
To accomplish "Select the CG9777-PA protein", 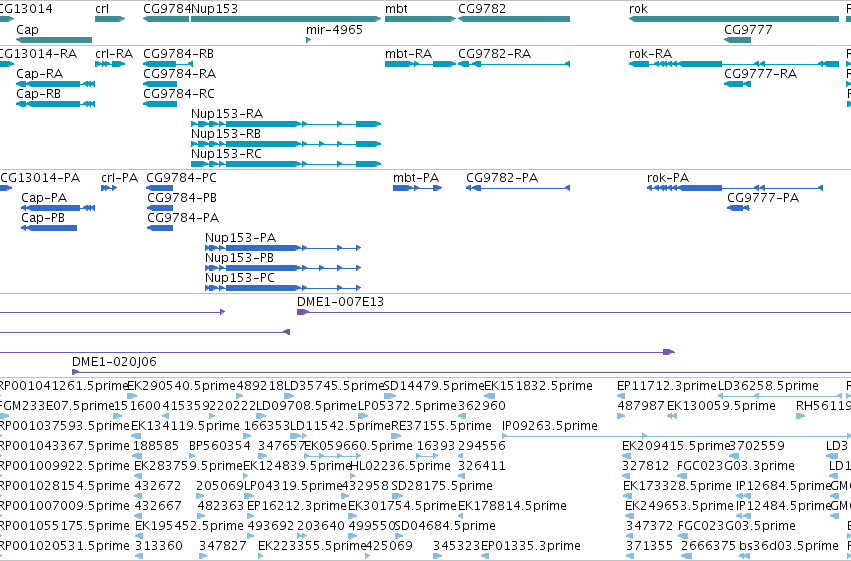I will point(738,208).
